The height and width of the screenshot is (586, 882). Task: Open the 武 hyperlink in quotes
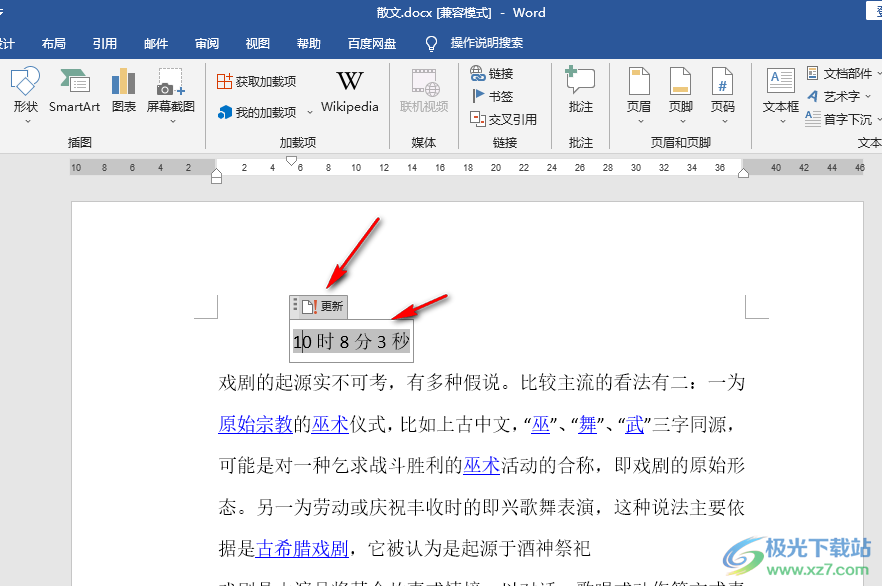click(634, 424)
